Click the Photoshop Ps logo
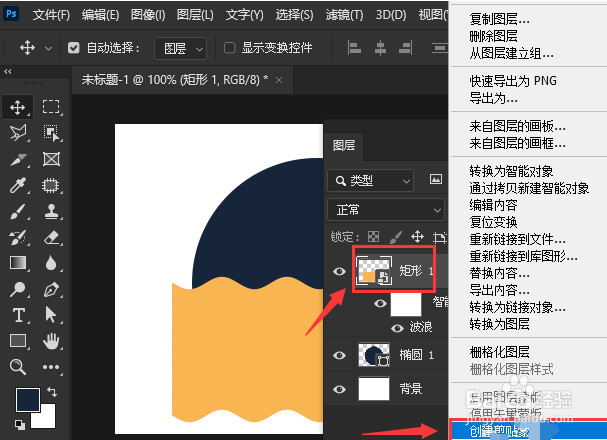This screenshot has width=607, height=440. click(x=11, y=14)
